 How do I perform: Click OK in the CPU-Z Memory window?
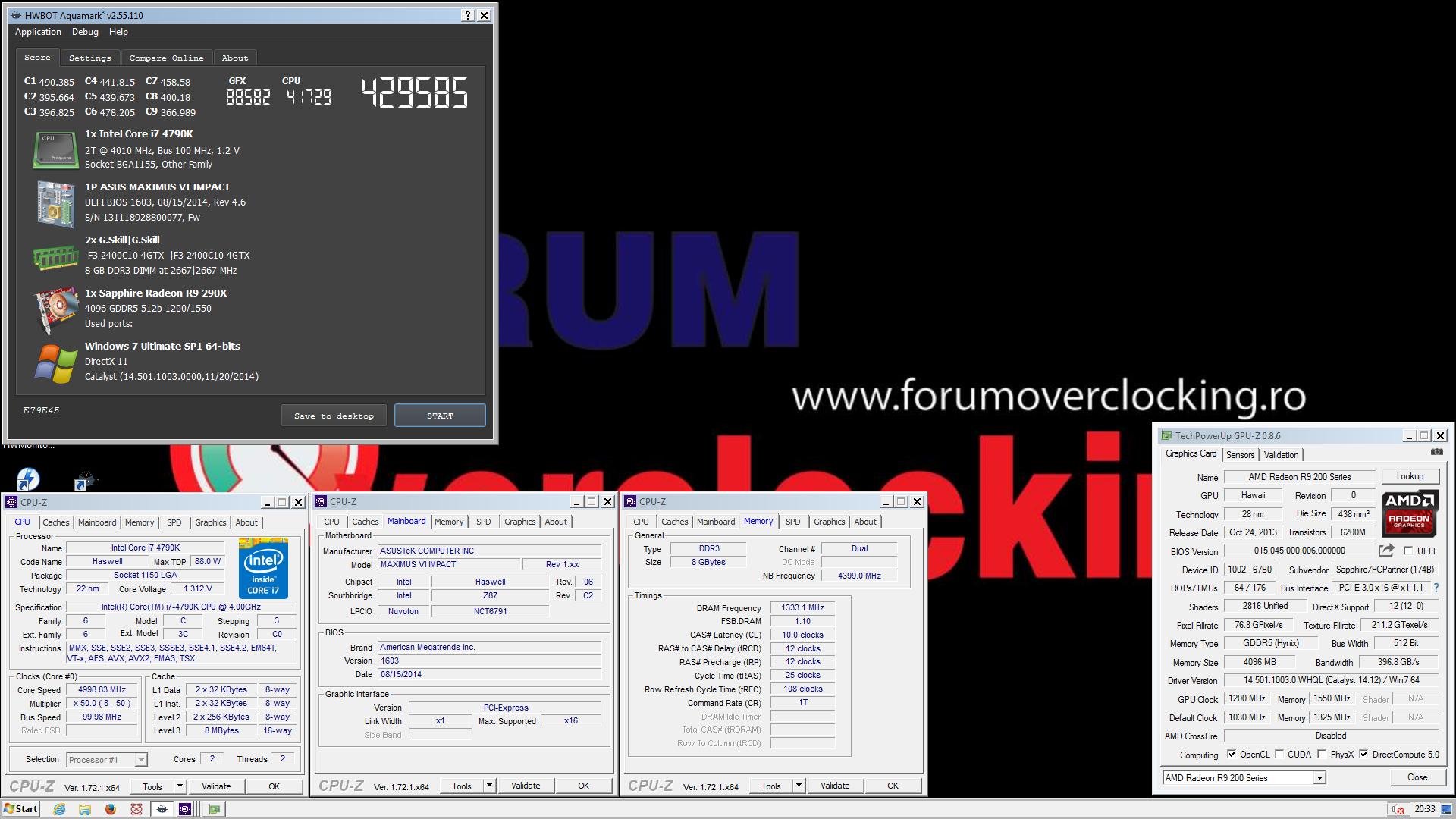click(893, 786)
